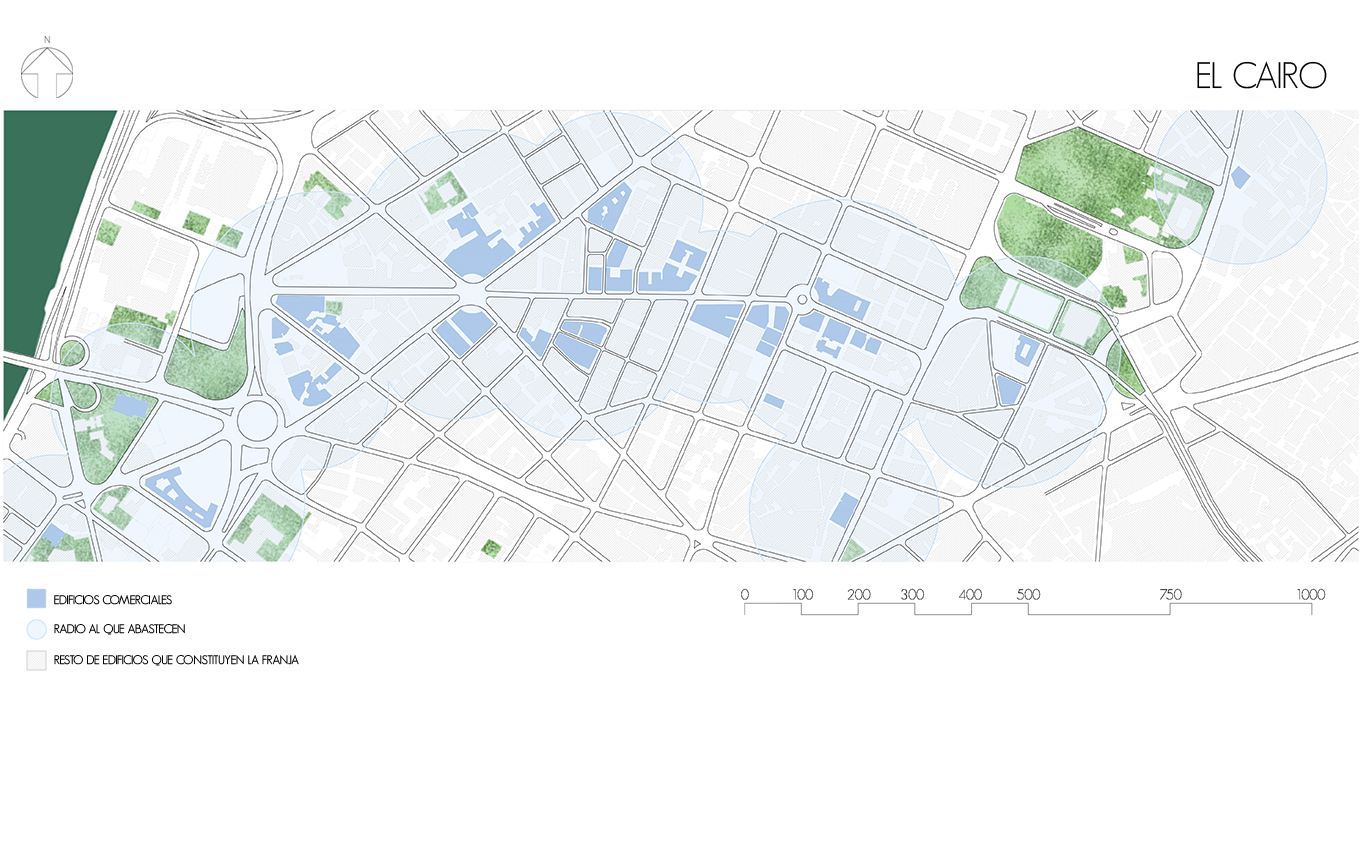The height and width of the screenshot is (850, 1364).
Task: Click the blue Edificios Comerciales legend swatch
Action: tap(36, 599)
